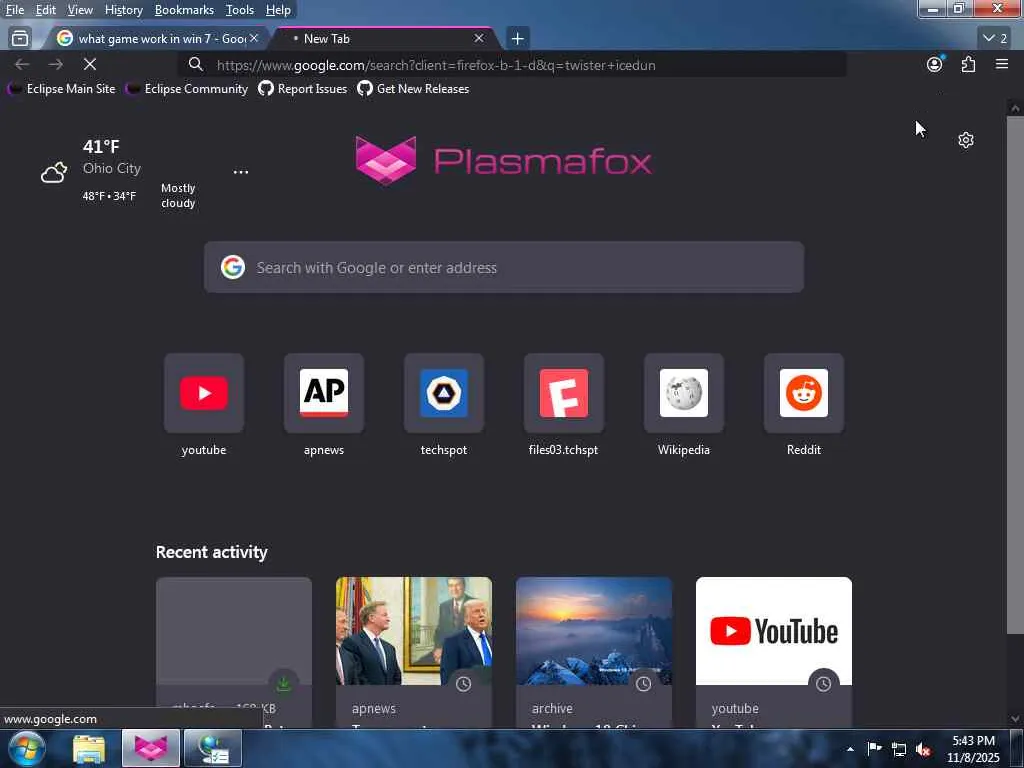1024x768 pixels.
Task: Click the Google icon in search box
Action: click(232, 267)
